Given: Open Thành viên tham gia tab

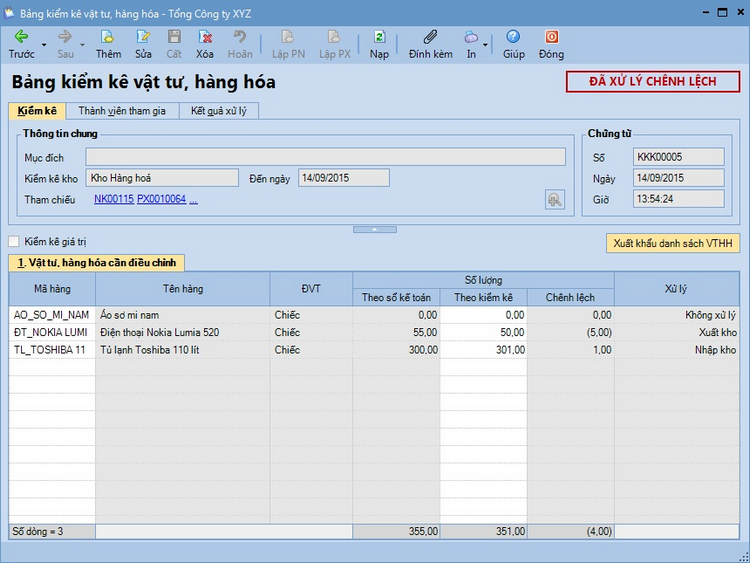Looking at the screenshot, I should 122,111.
